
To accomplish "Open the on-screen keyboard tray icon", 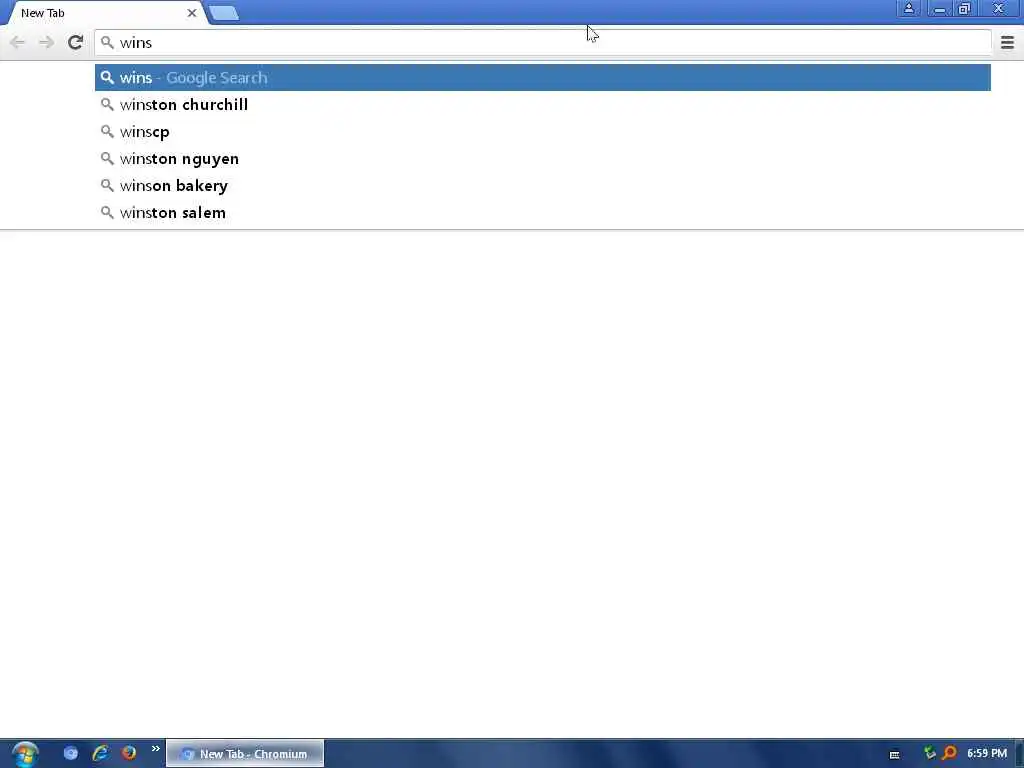I will 895,755.
